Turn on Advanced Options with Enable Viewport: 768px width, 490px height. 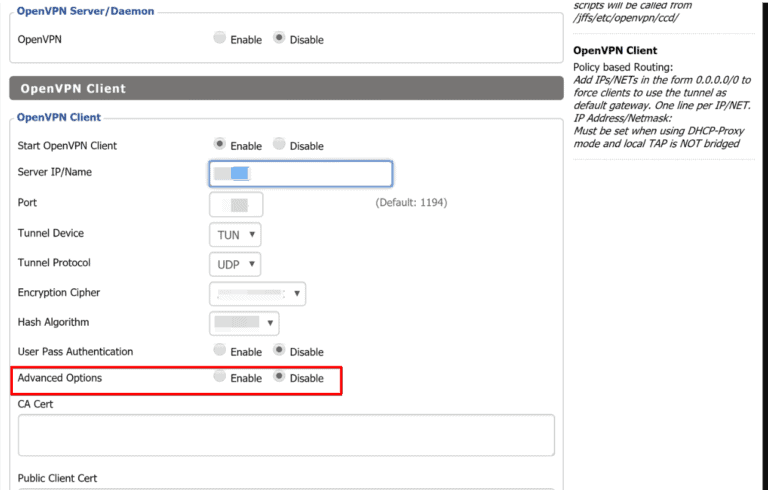click(x=220, y=378)
